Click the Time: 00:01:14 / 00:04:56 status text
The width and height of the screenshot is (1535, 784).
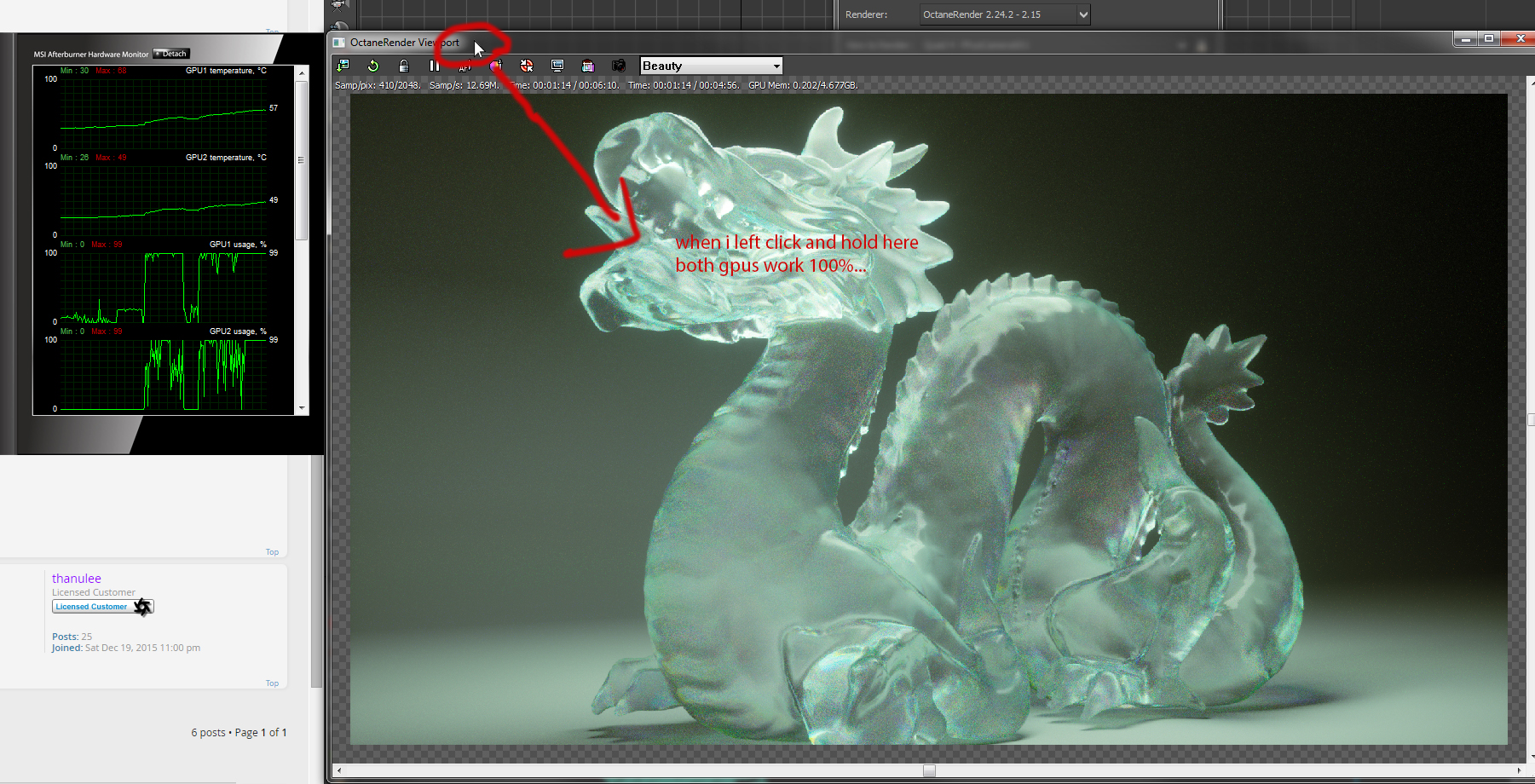tap(684, 85)
